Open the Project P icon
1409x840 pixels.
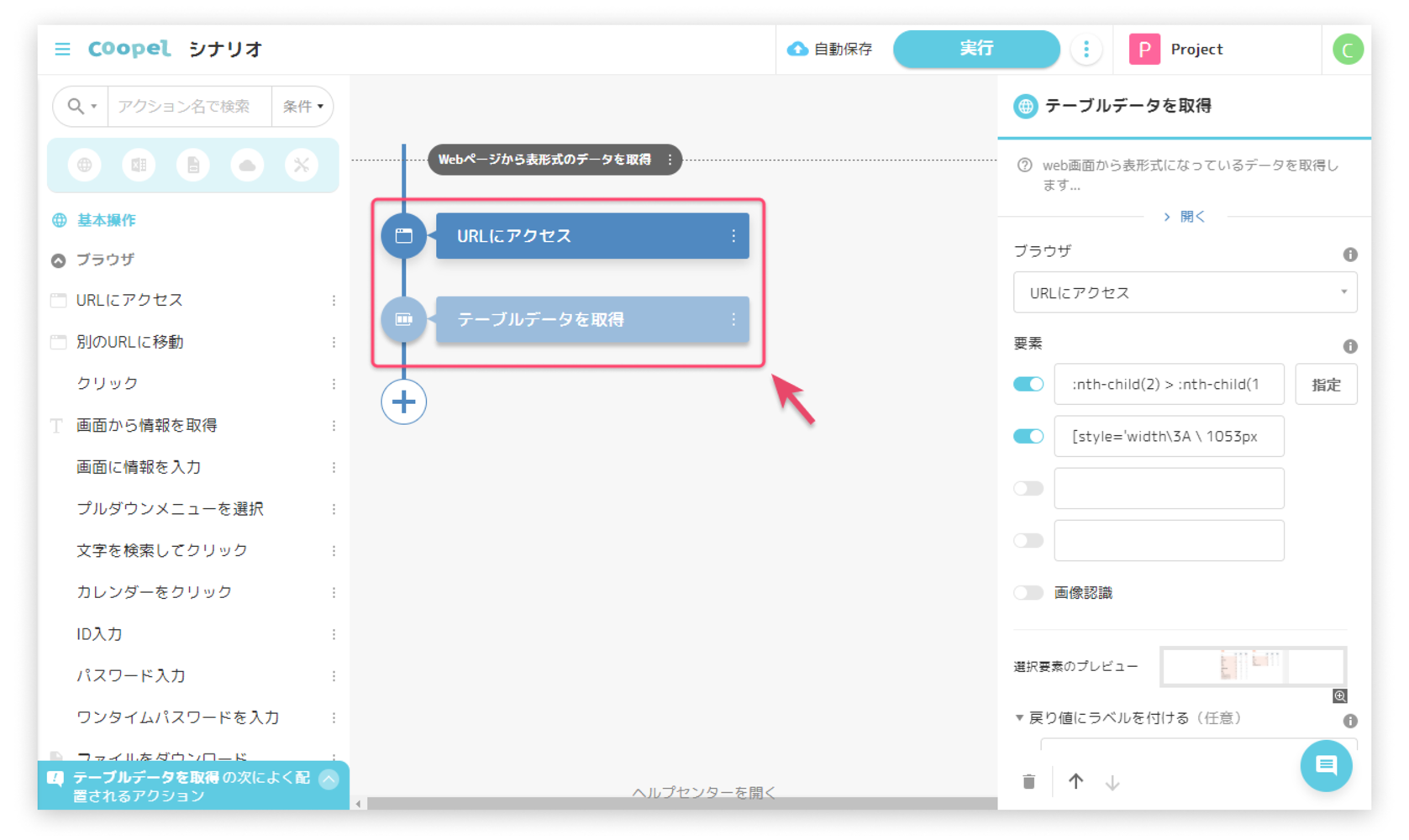[1144, 49]
